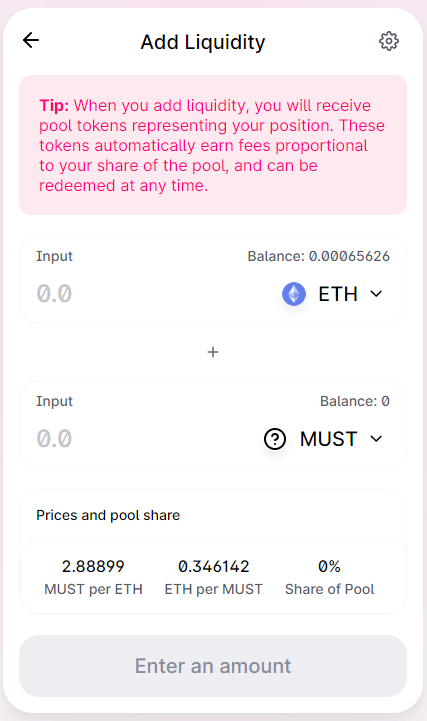Click the pink Tip message box

coord(213,145)
